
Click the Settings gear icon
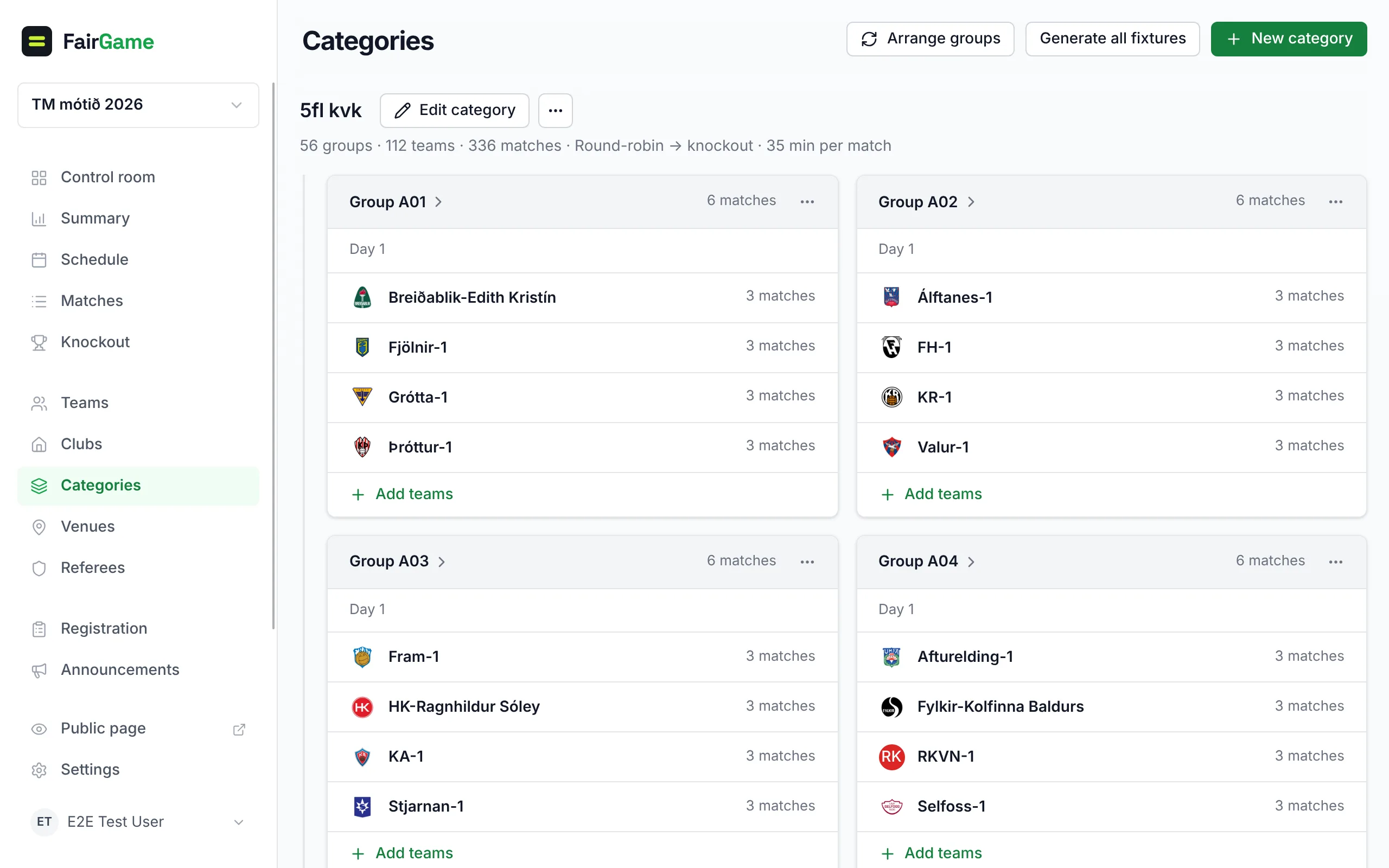pyautogui.click(x=39, y=770)
